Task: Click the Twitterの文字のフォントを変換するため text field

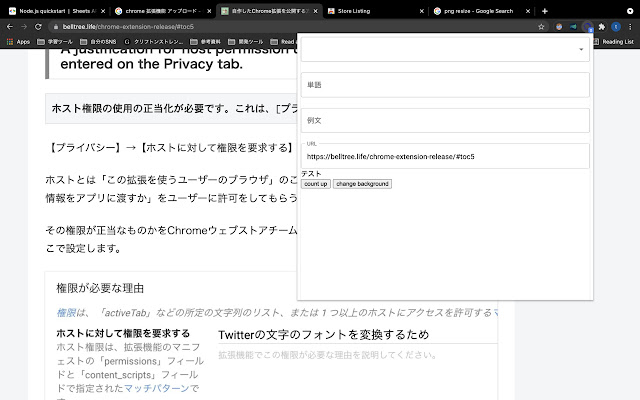Action: pyautogui.click(x=358, y=335)
